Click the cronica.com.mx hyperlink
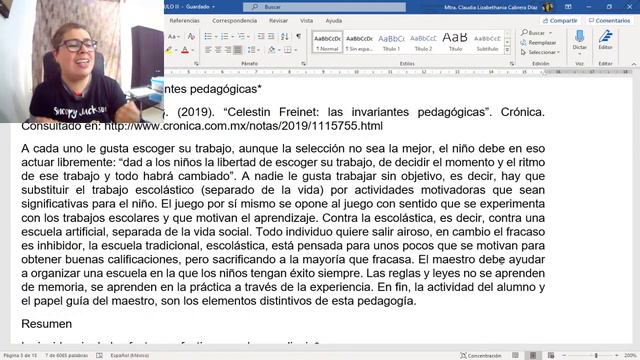Screen dimensions: 640x360 (x=244, y=126)
